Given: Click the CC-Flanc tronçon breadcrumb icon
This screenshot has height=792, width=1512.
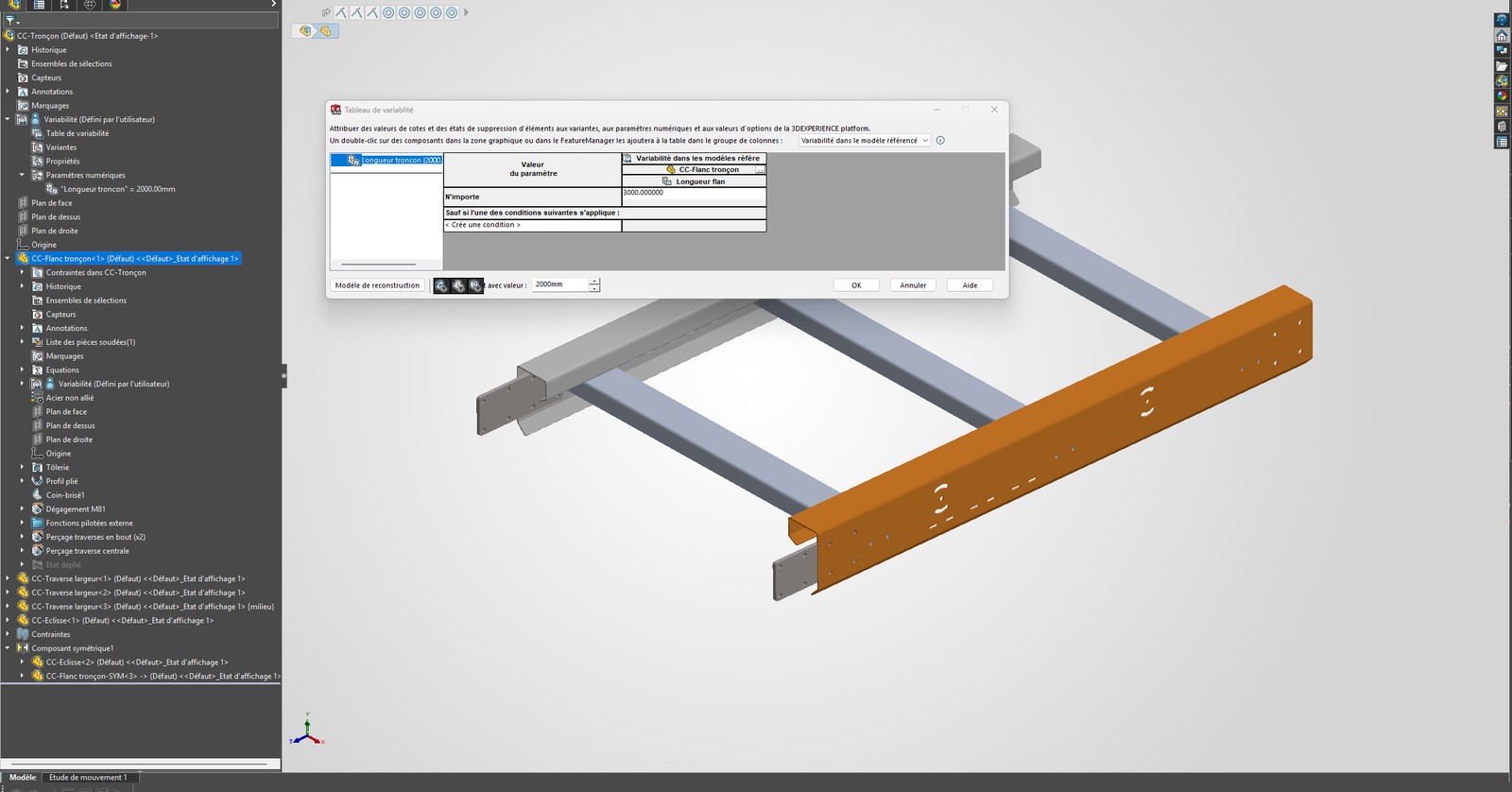Looking at the screenshot, I should pyautogui.click(x=326, y=31).
